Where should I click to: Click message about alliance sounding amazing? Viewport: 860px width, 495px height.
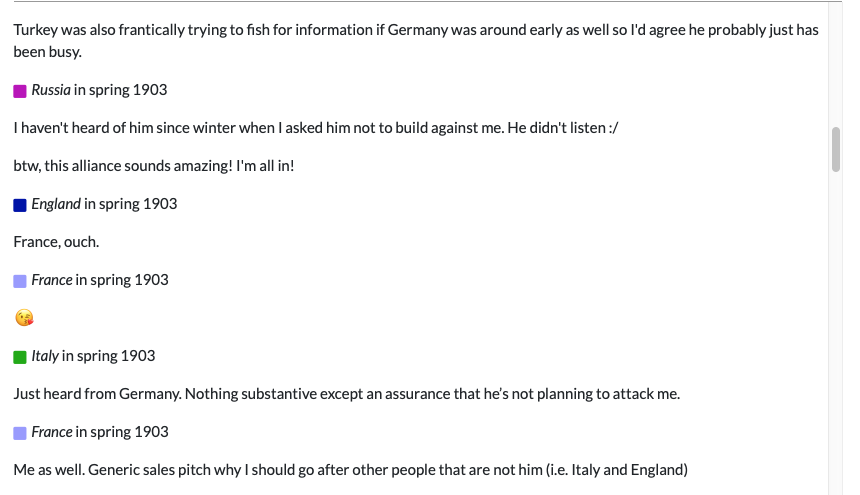154,166
